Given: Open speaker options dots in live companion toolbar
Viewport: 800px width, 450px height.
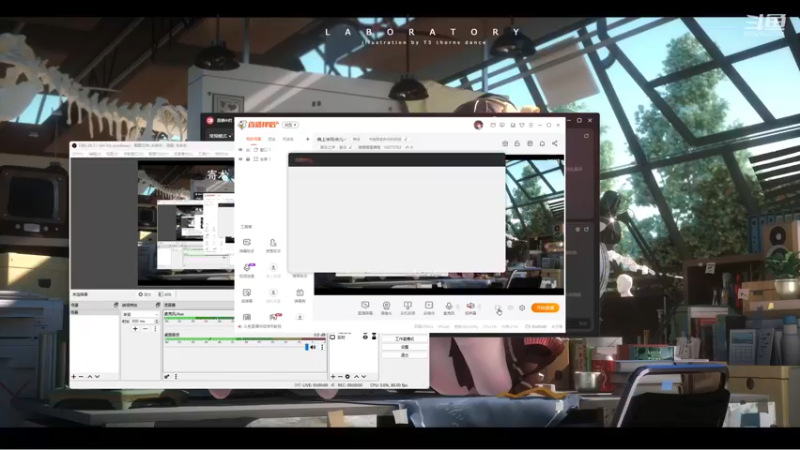Looking at the screenshot, I should [480, 306].
